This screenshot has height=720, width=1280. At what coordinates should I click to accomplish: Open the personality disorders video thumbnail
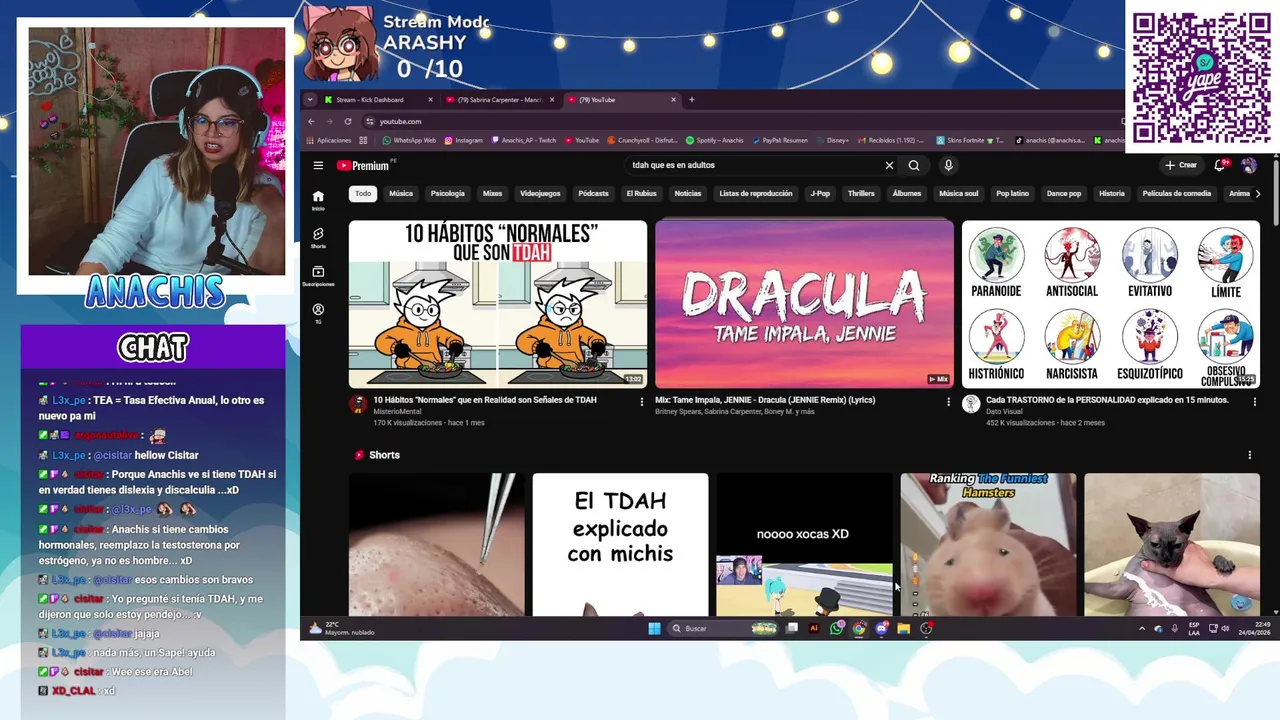pyautogui.click(x=1110, y=304)
